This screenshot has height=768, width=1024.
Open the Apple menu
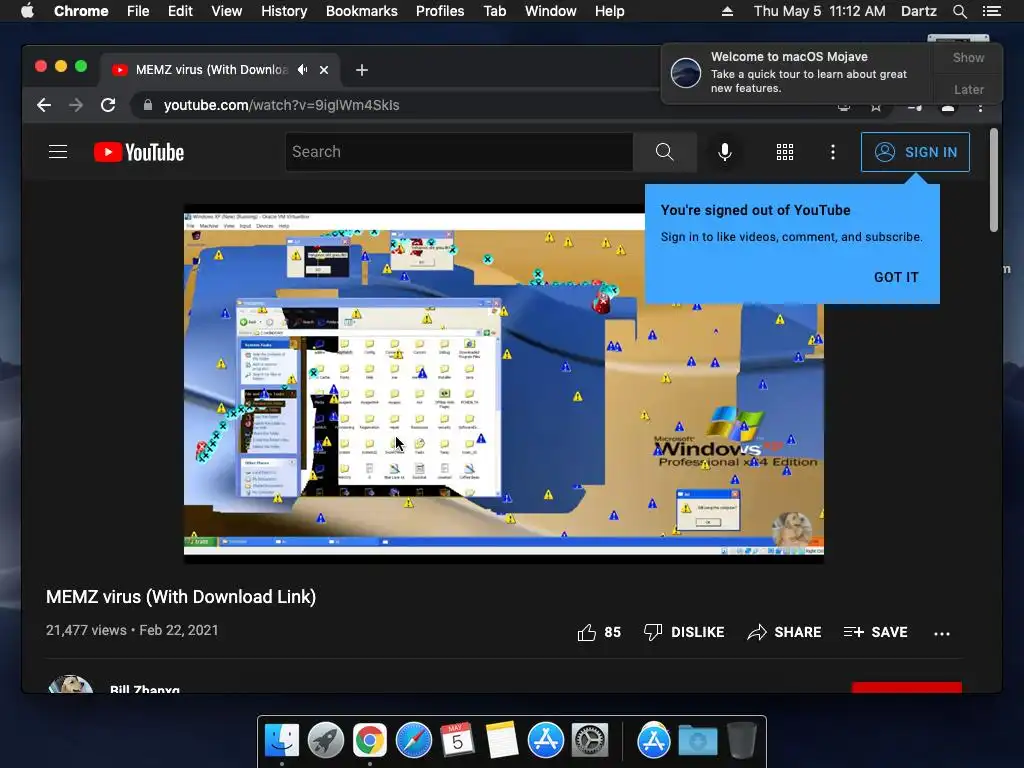click(x=27, y=11)
